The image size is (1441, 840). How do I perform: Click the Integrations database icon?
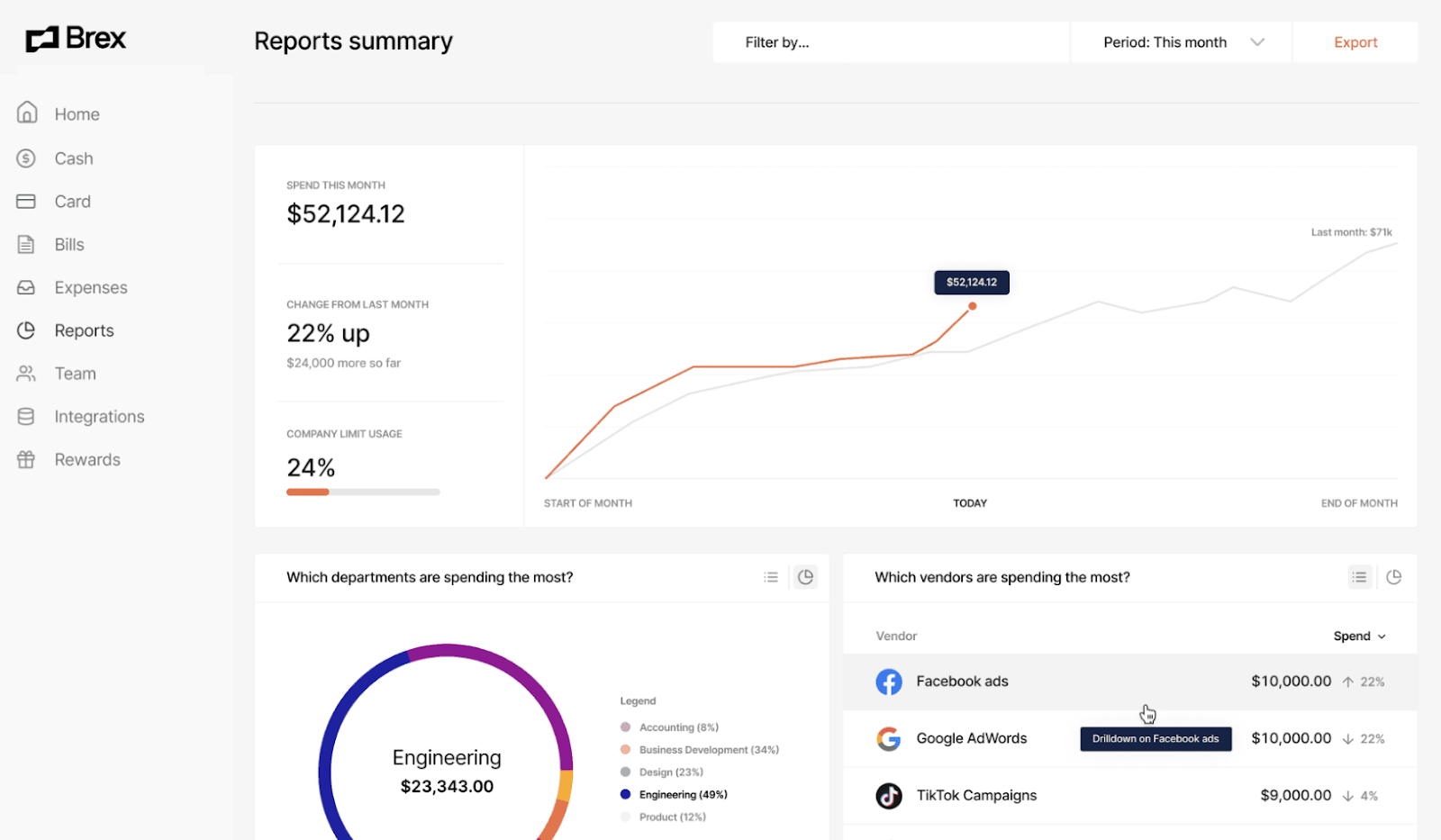[x=26, y=417]
